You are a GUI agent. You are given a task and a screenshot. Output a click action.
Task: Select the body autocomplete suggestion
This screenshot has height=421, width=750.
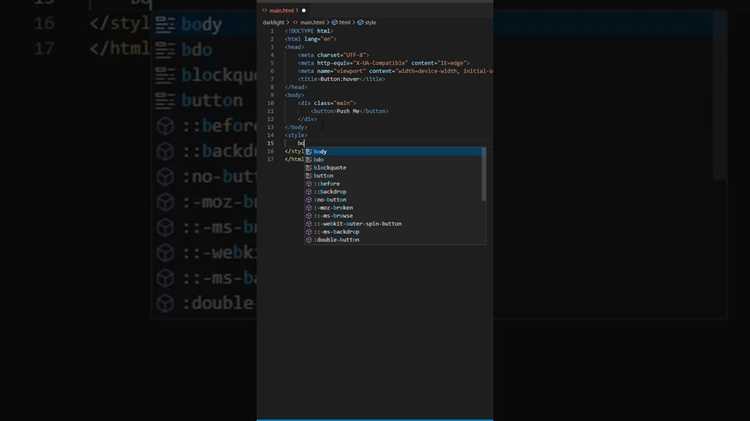pos(395,152)
